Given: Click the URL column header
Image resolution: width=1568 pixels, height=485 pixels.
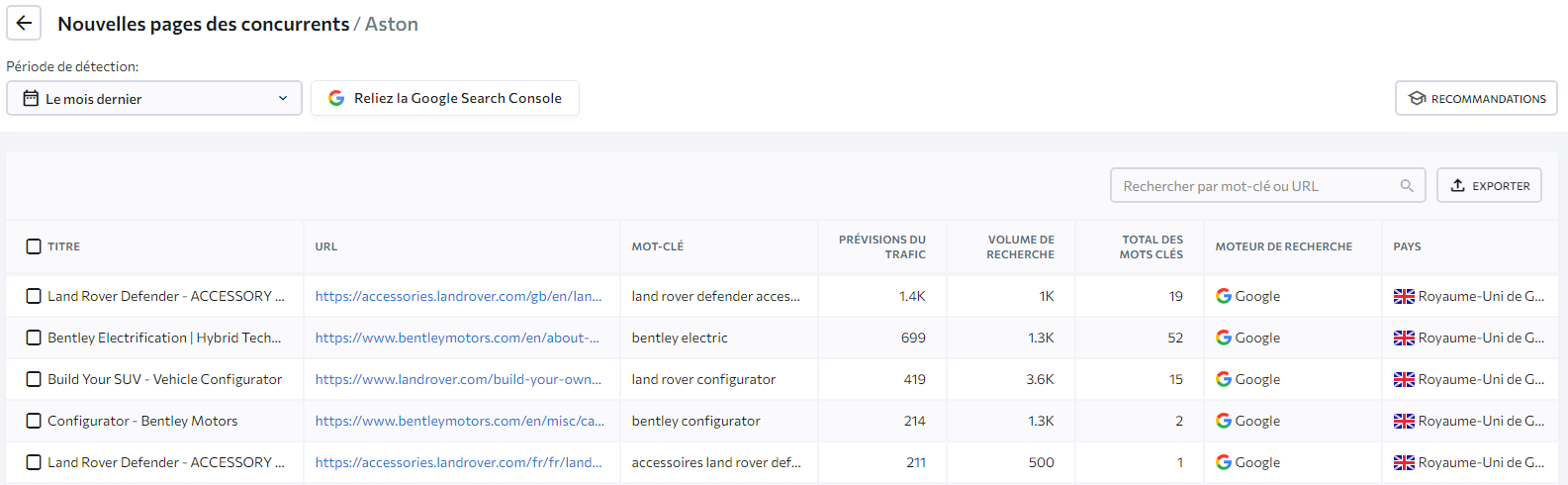Looking at the screenshot, I should pos(326,246).
